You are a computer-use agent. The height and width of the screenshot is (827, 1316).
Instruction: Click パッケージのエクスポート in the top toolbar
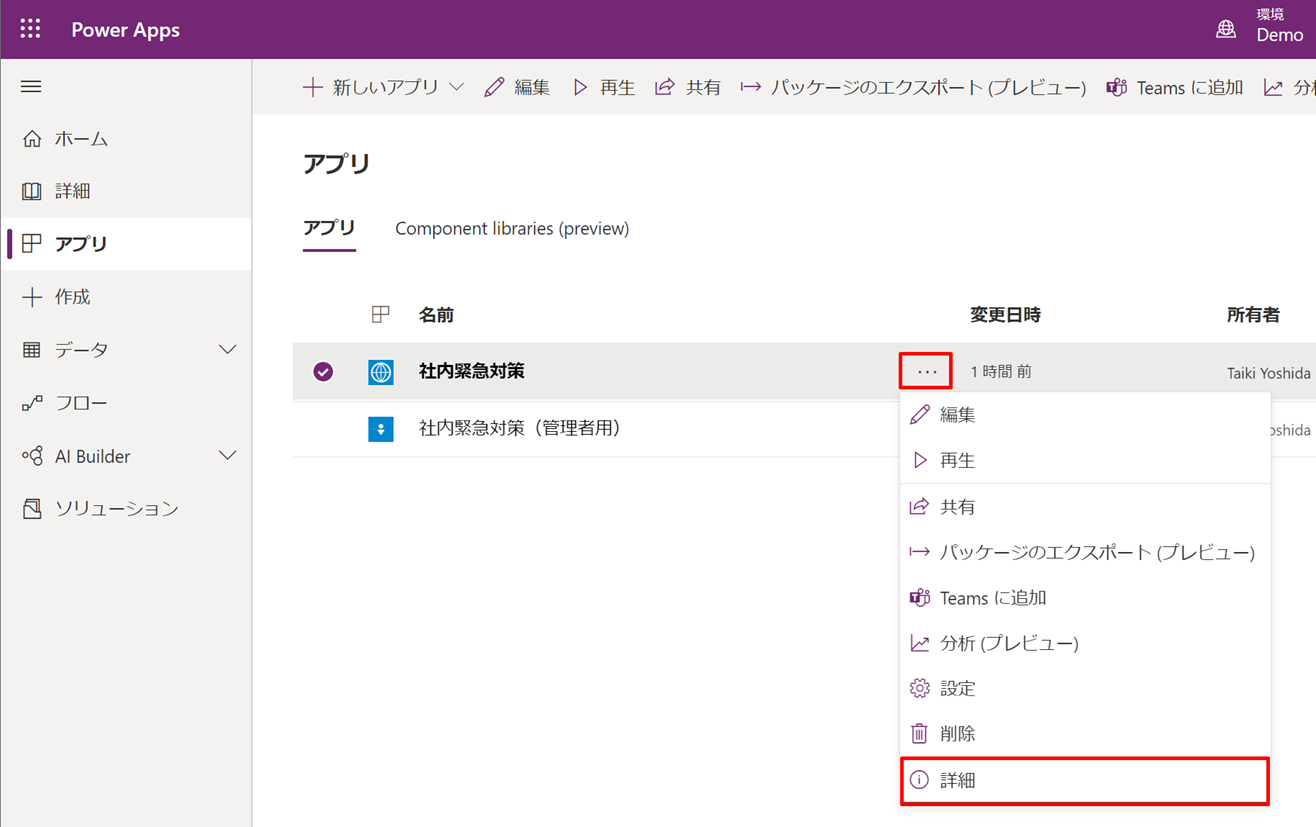(913, 88)
